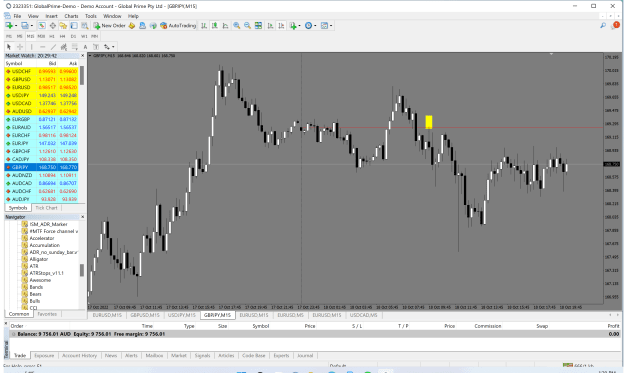The image size is (625, 373).
Task: Open the Tools menu
Action: (x=91, y=16)
